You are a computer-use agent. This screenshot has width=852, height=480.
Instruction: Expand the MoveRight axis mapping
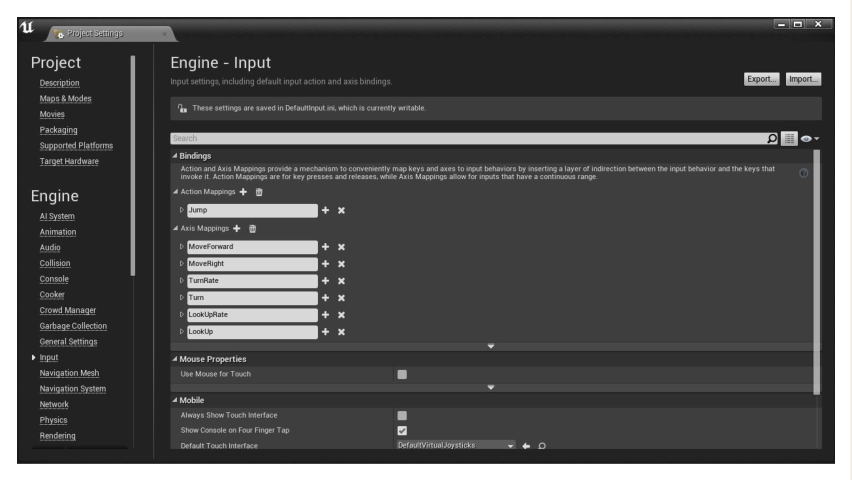click(x=182, y=264)
